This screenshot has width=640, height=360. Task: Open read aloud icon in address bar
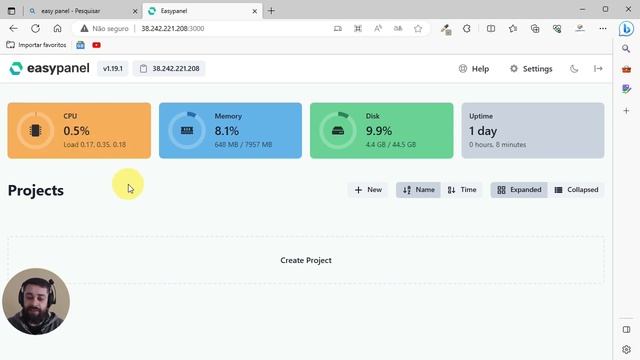(x=378, y=29)
